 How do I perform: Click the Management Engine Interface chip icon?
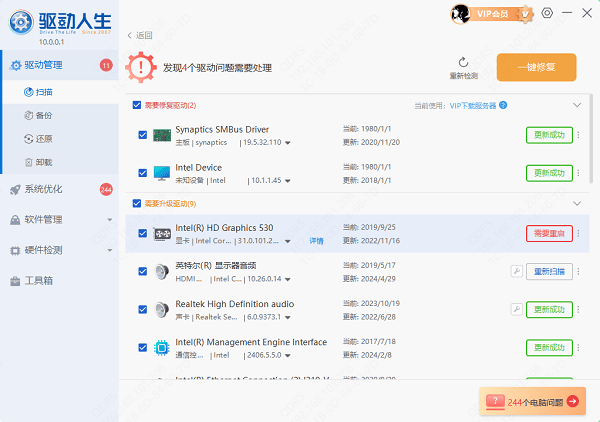(x=162, y=348)
